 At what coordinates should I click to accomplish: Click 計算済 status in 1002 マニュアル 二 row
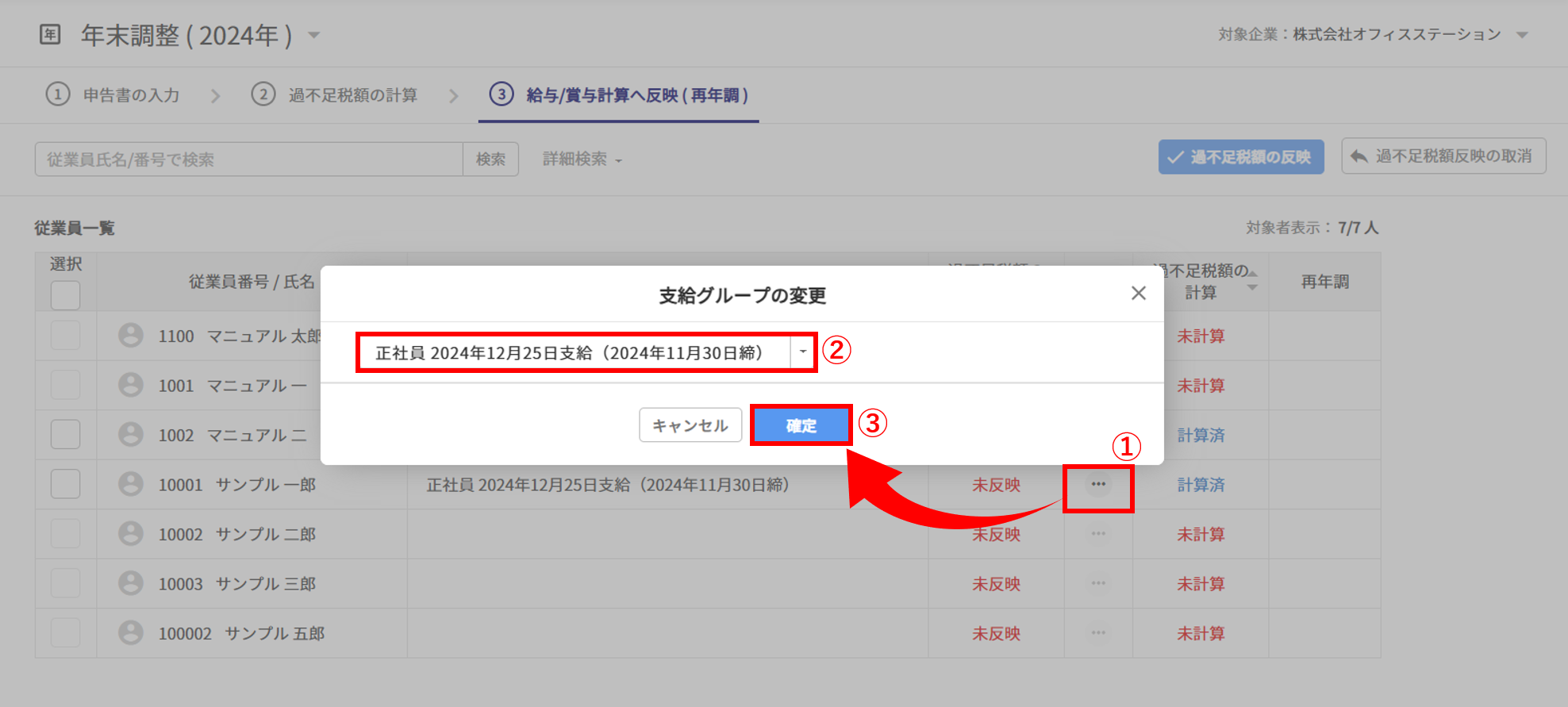pyautogui.click(x=1201, y=436)
